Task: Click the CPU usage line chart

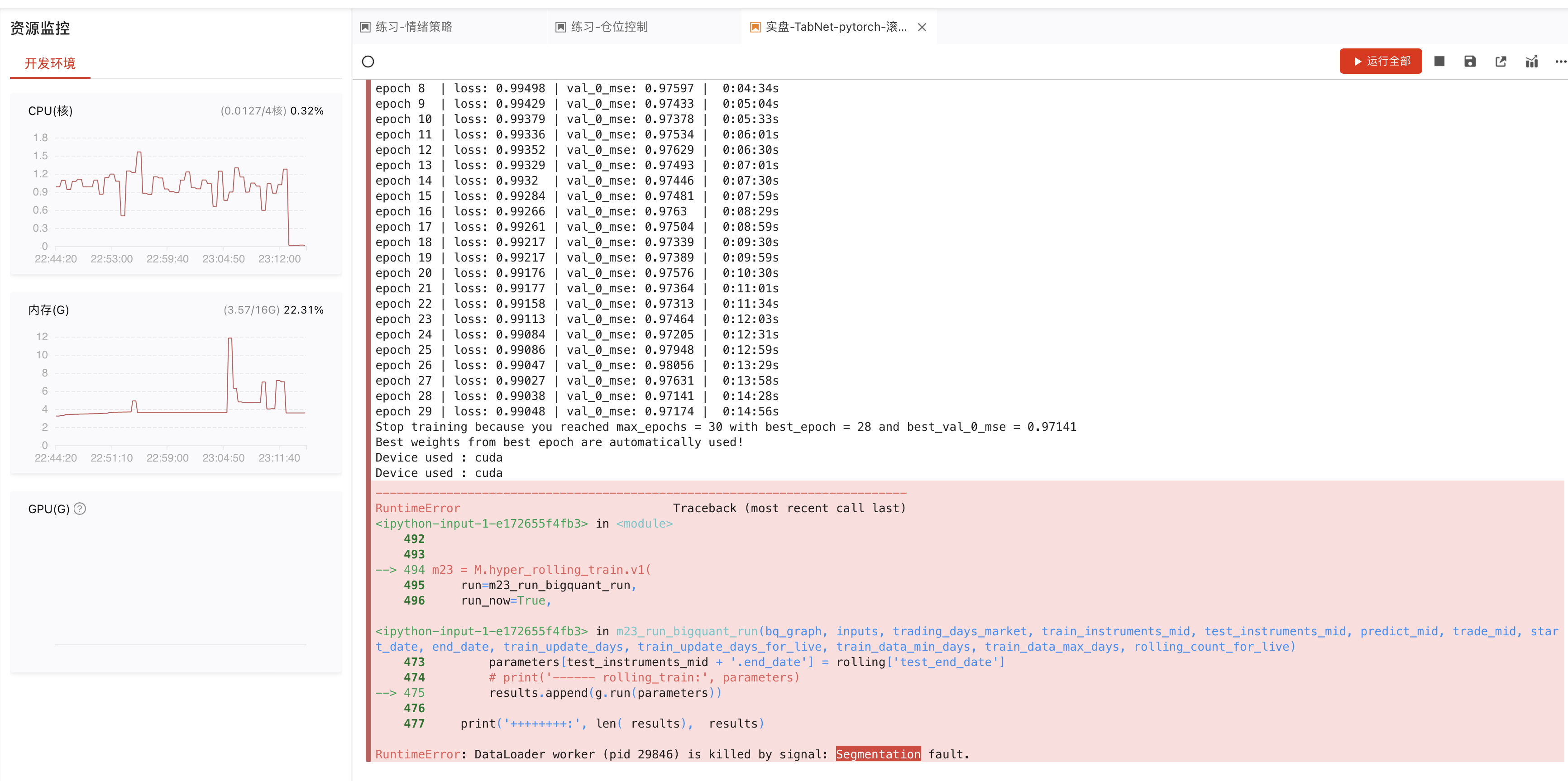Action: pyautogui.click(x=180, y=193)
